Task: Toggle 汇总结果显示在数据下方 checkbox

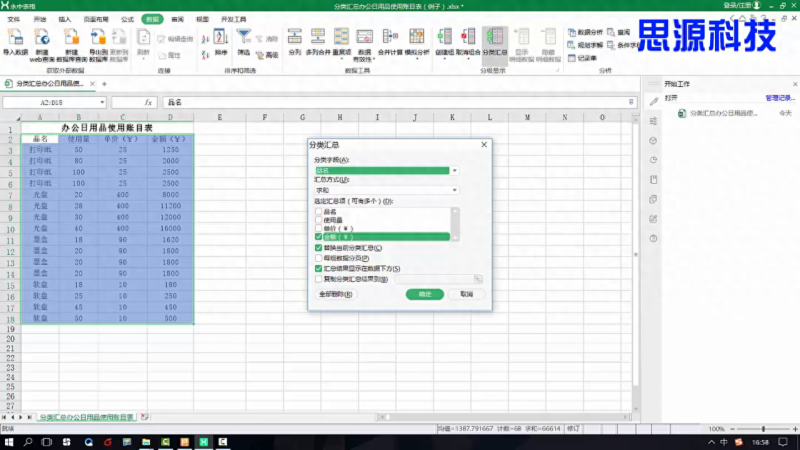Action: [x=318, y=269]
